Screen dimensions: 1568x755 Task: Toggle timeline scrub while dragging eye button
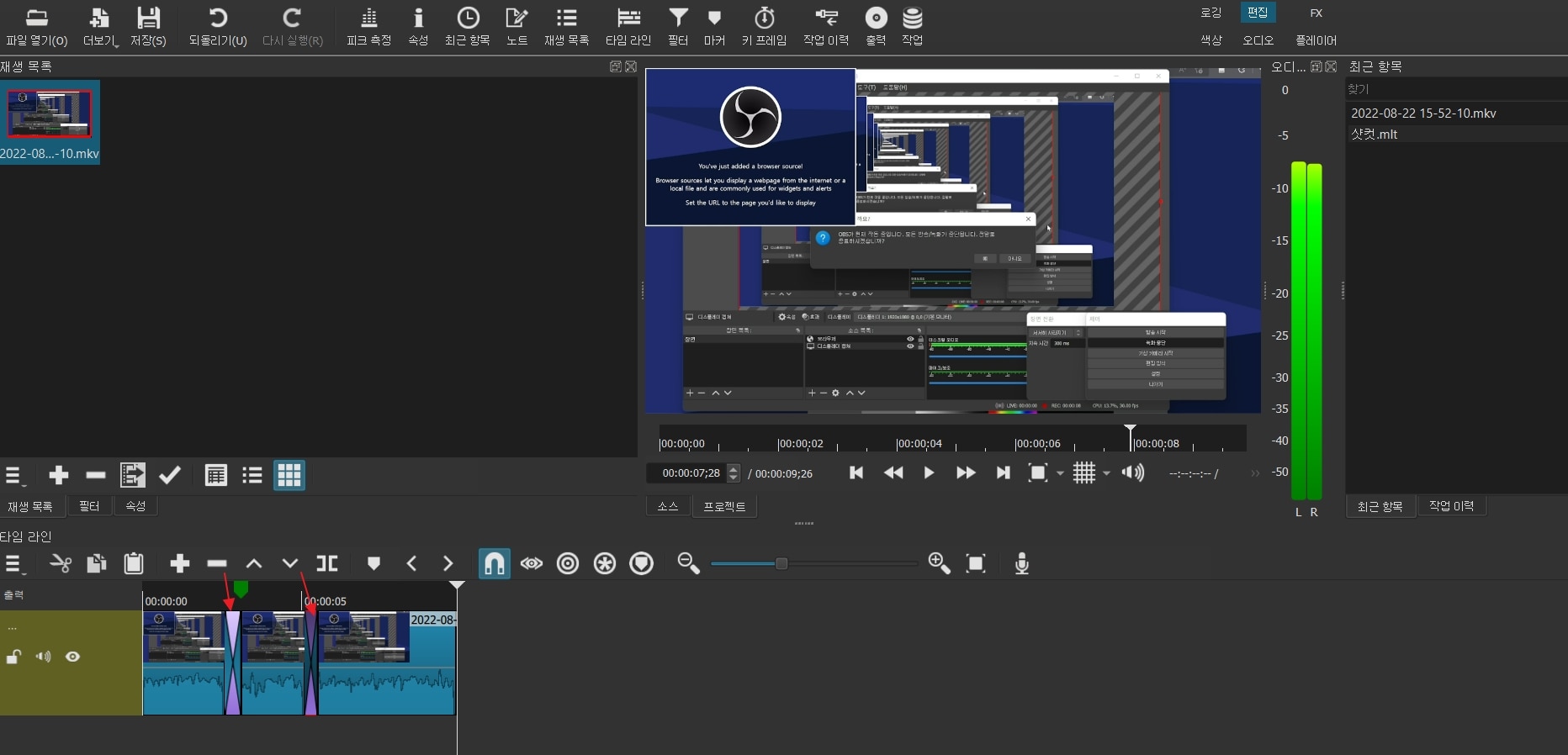532,563
